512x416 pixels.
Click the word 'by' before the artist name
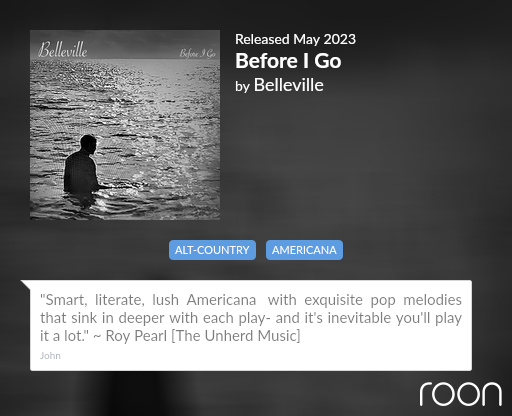click(242, 87)
